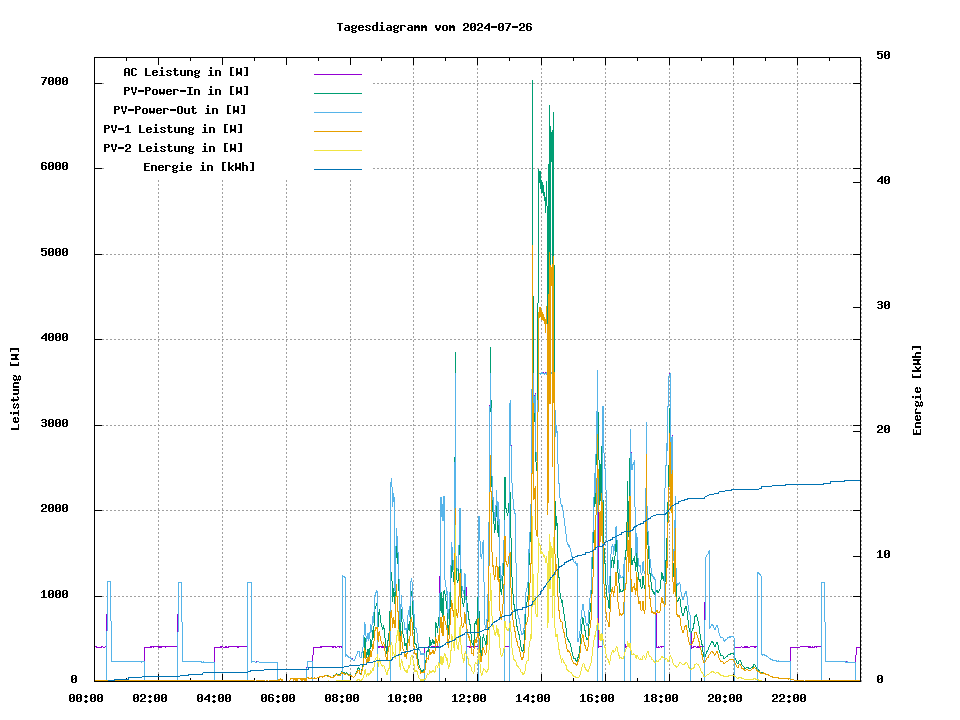Select the AC Leistung in [W] legend label

(x=186, y=72)
